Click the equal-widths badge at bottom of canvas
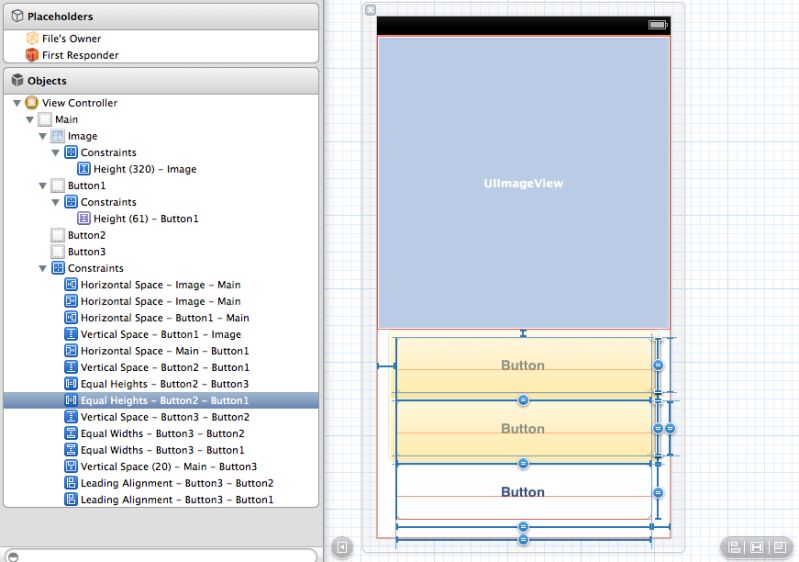Screen dimensions: 799x562 point(523,540)
